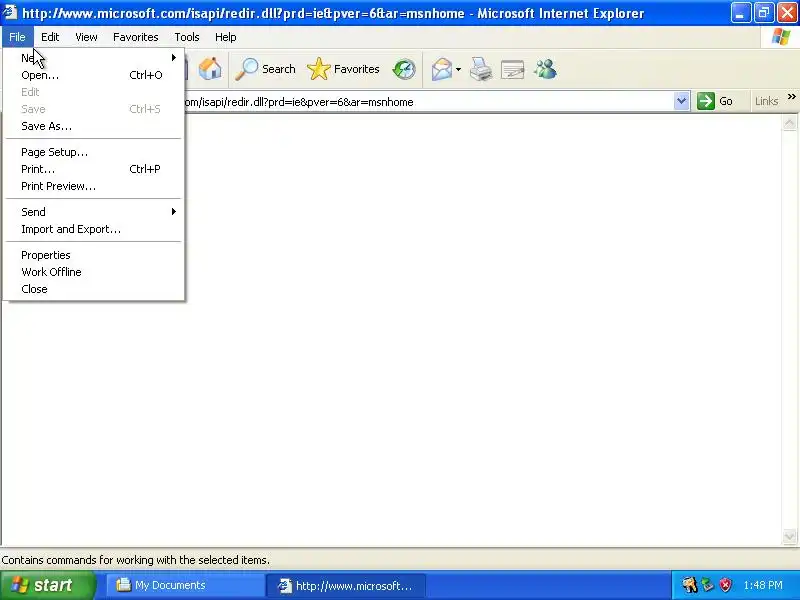The image size is (800, 600).
Task: Open the Edit menu
Action: (x=50, y=37)
